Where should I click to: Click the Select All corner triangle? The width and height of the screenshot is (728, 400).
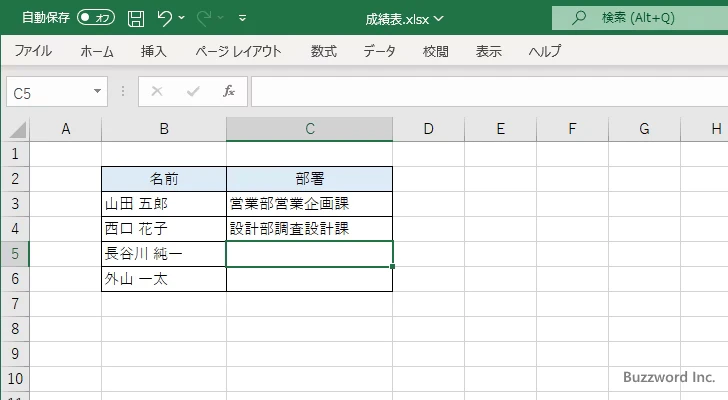coord(17,129)
